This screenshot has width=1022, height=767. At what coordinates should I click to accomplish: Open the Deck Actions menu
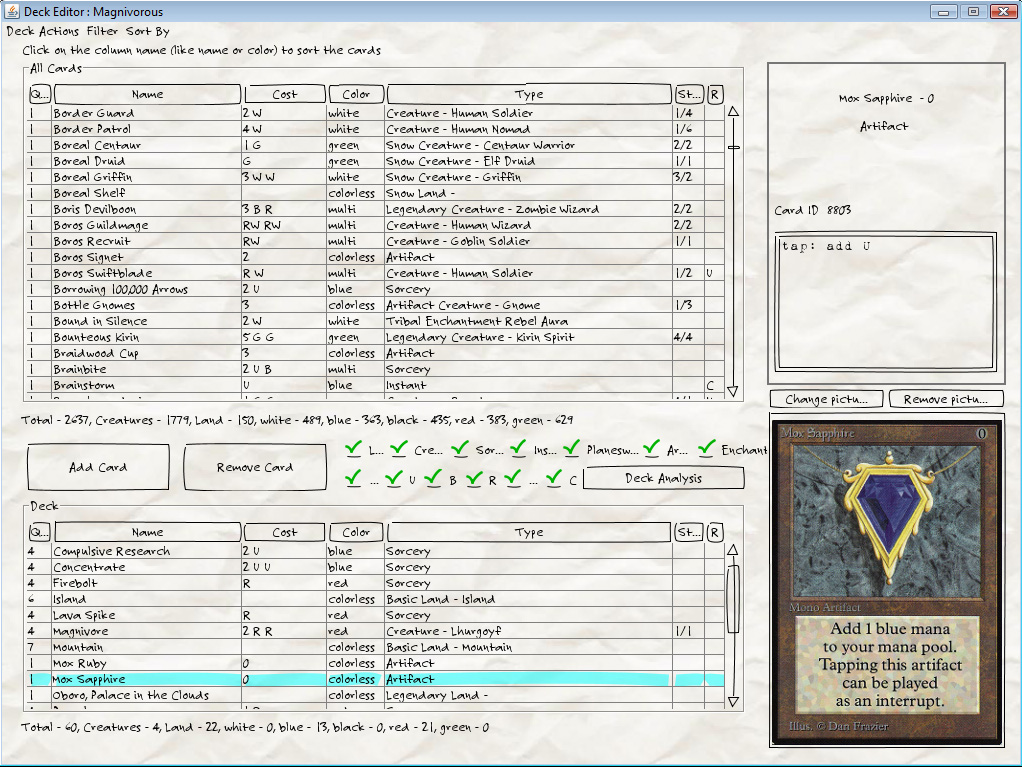[x=43, y=32]
